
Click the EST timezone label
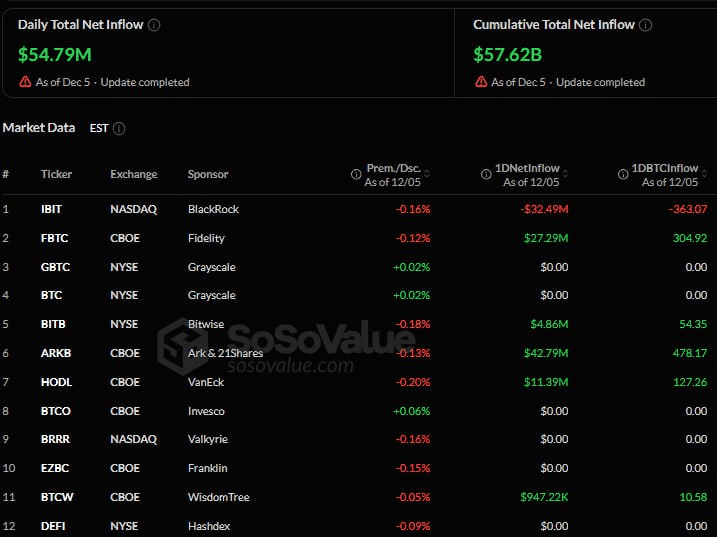click(x=99, y=128)
